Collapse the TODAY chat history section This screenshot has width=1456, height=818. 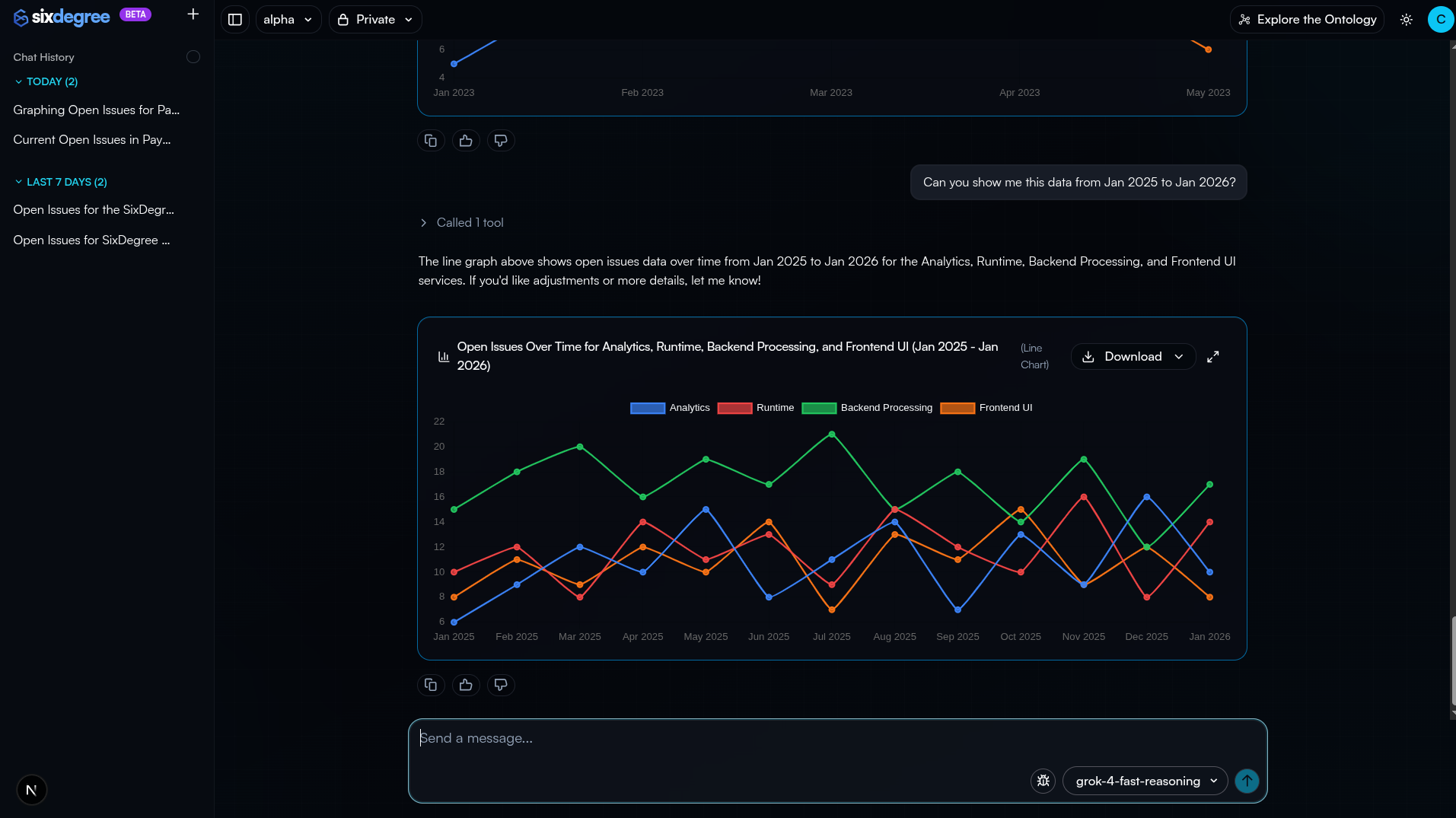[46, 81]
